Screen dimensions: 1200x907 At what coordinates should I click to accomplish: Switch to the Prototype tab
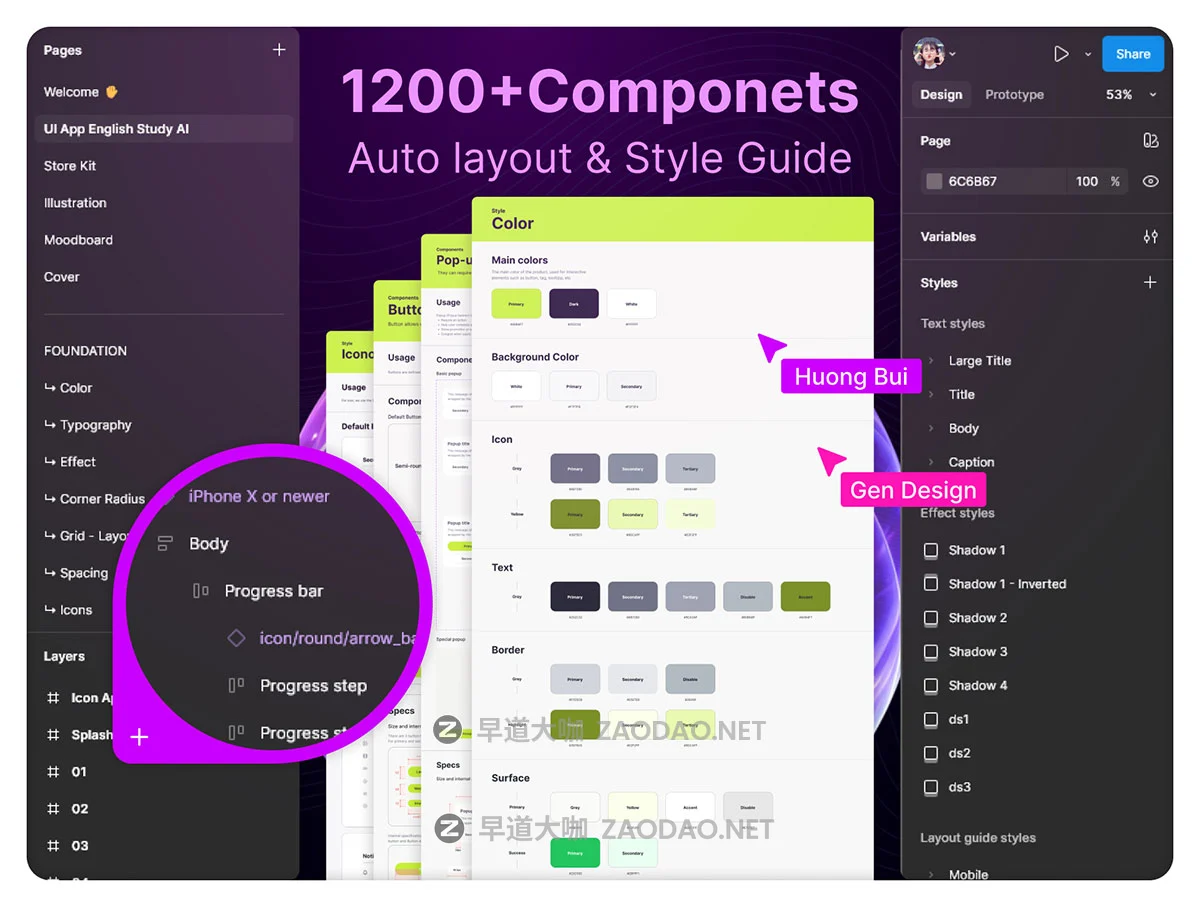click(x=1014, y=95)
